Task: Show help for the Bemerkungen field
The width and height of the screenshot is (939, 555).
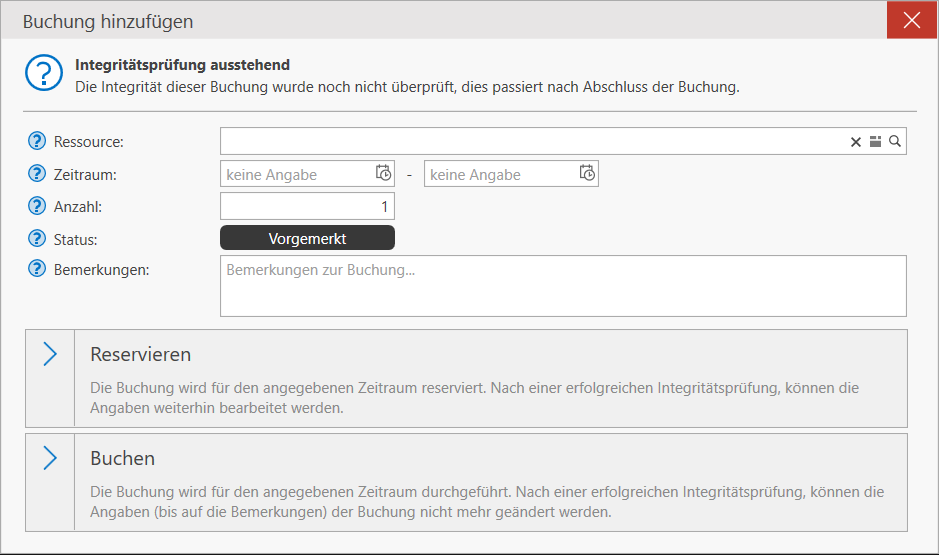Action: [x=38, y=269]
